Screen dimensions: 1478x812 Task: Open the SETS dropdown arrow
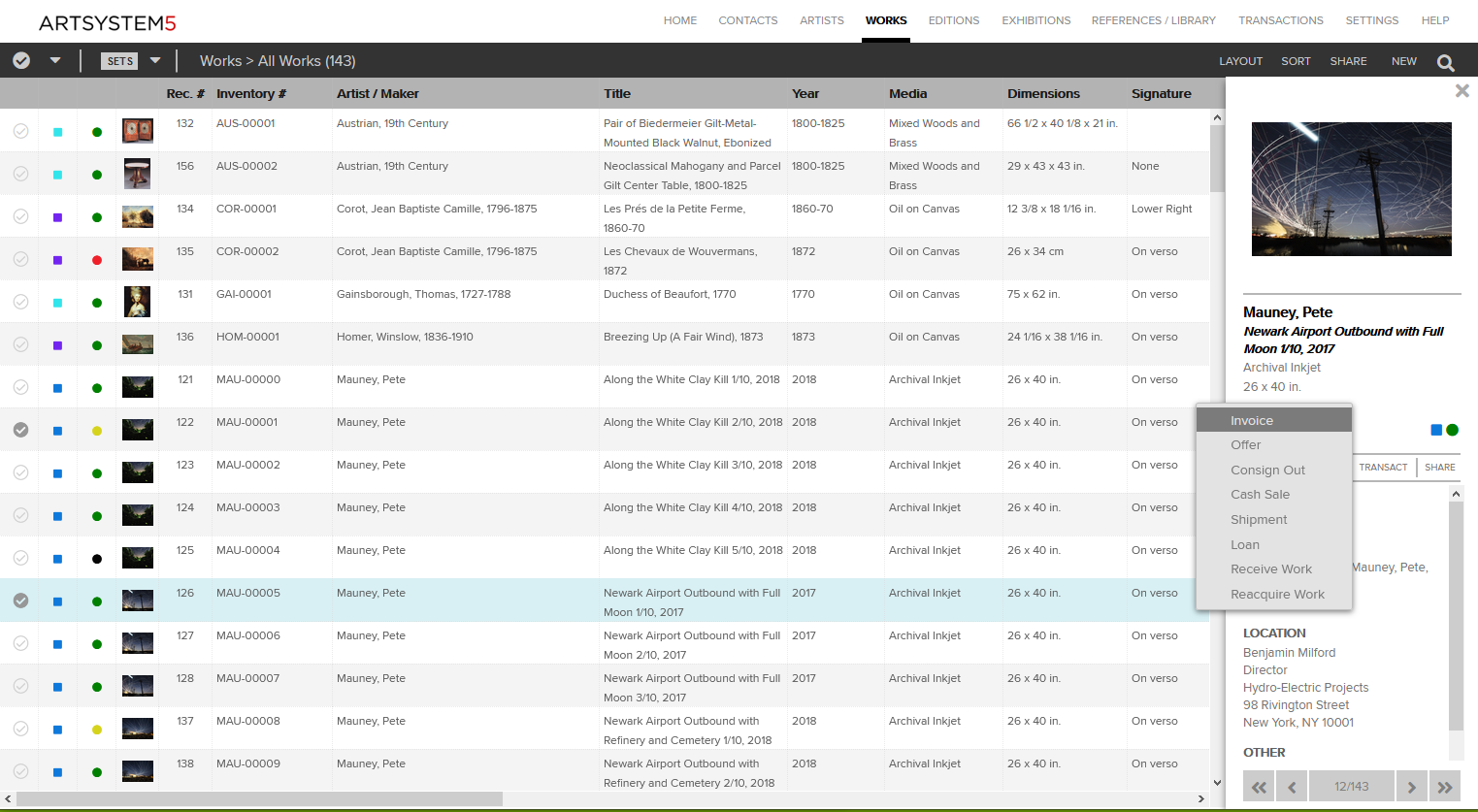tap(155, 60)
